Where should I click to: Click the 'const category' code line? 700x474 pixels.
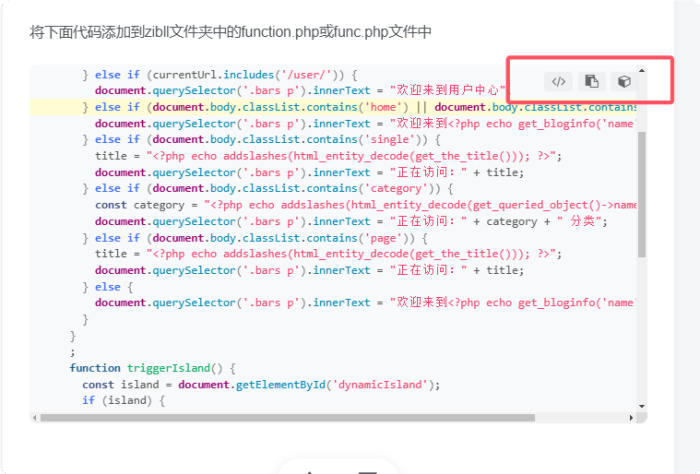[x=366, y=205]
